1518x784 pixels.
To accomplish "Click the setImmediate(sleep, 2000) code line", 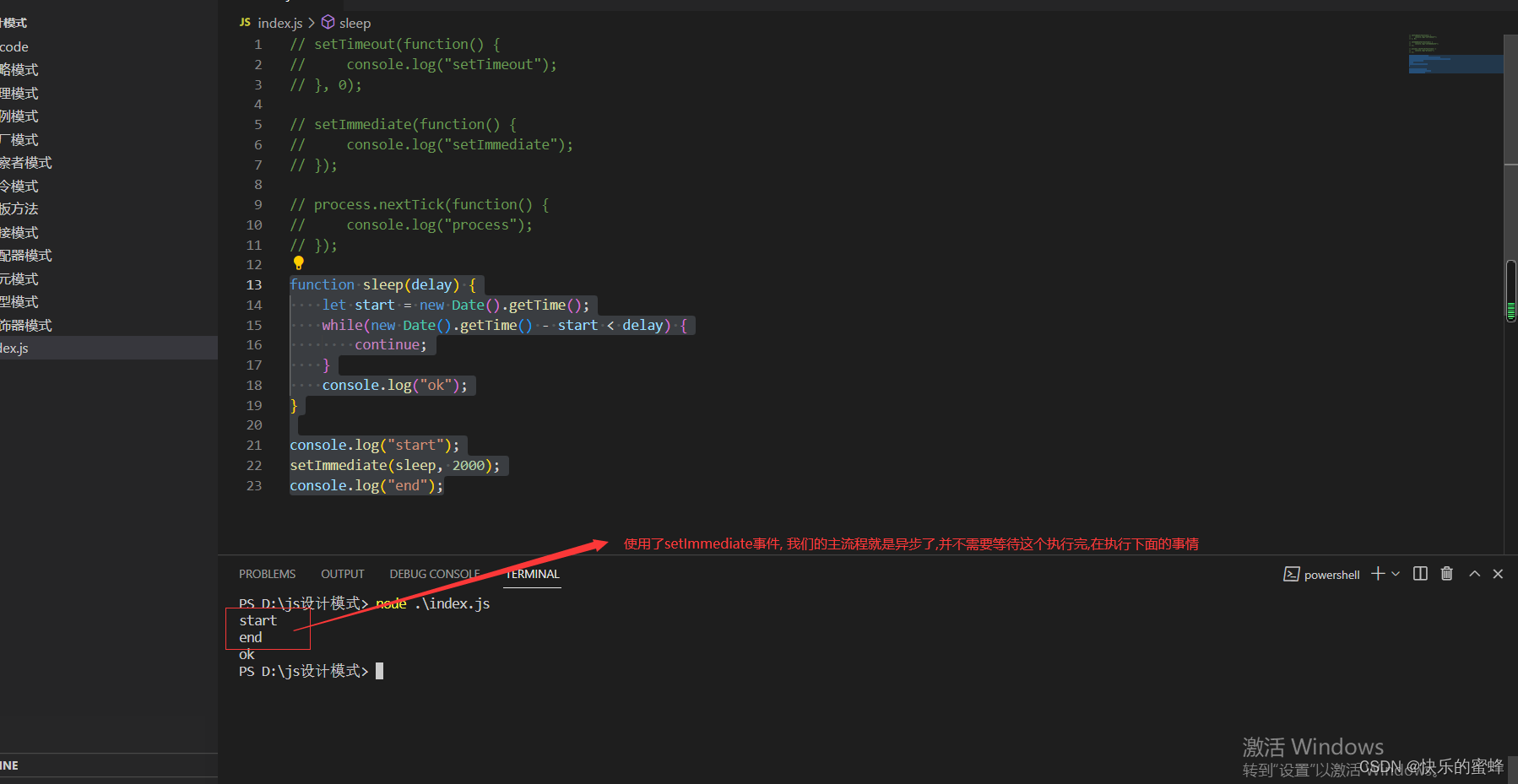I will [x=395, y=465].
